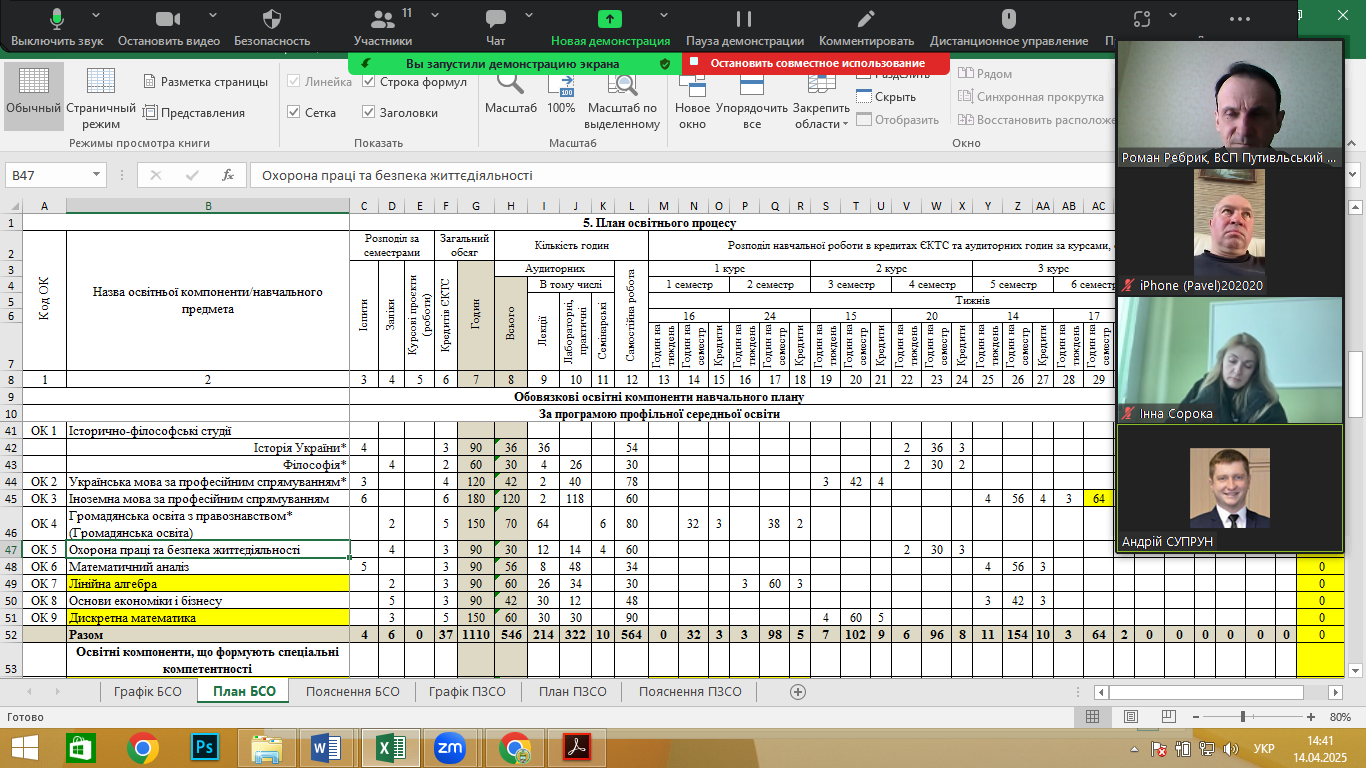Disable the Заголовки headings checkbox
Image resolution: width=1366 pixels, height=768 pixels.
[x=368, y=113]
